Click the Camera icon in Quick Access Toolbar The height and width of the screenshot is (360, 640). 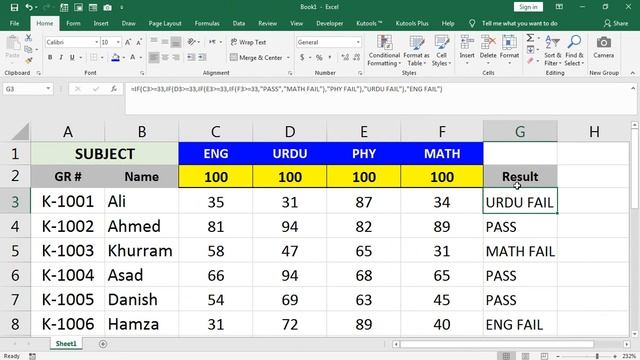click(107, 7)
